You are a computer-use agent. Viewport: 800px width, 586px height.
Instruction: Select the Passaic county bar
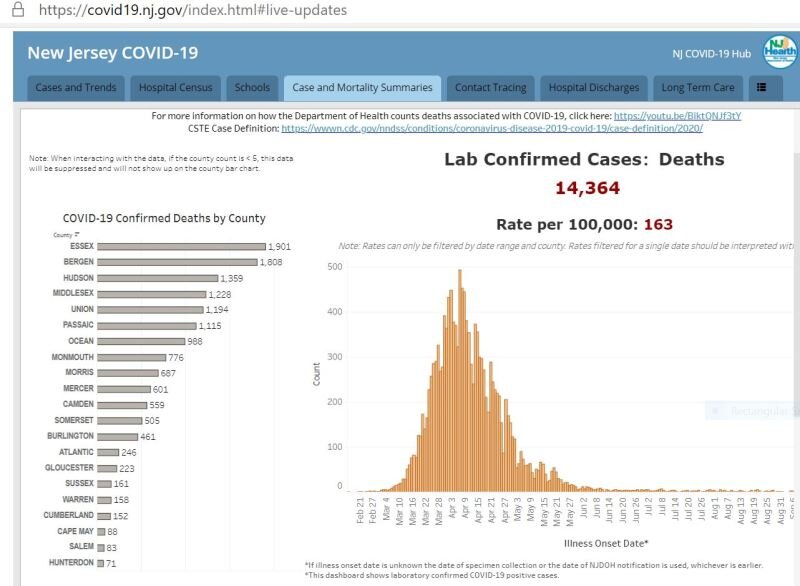click(147, 325)
